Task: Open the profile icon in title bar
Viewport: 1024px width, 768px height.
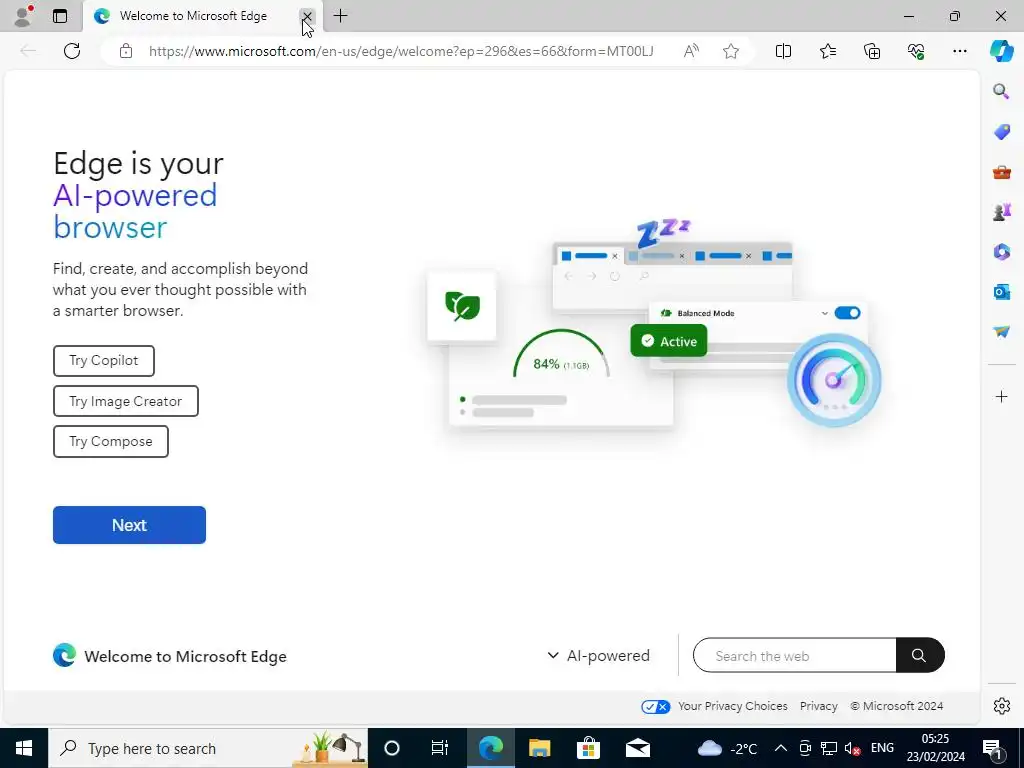Action: (x=23, y=16)
